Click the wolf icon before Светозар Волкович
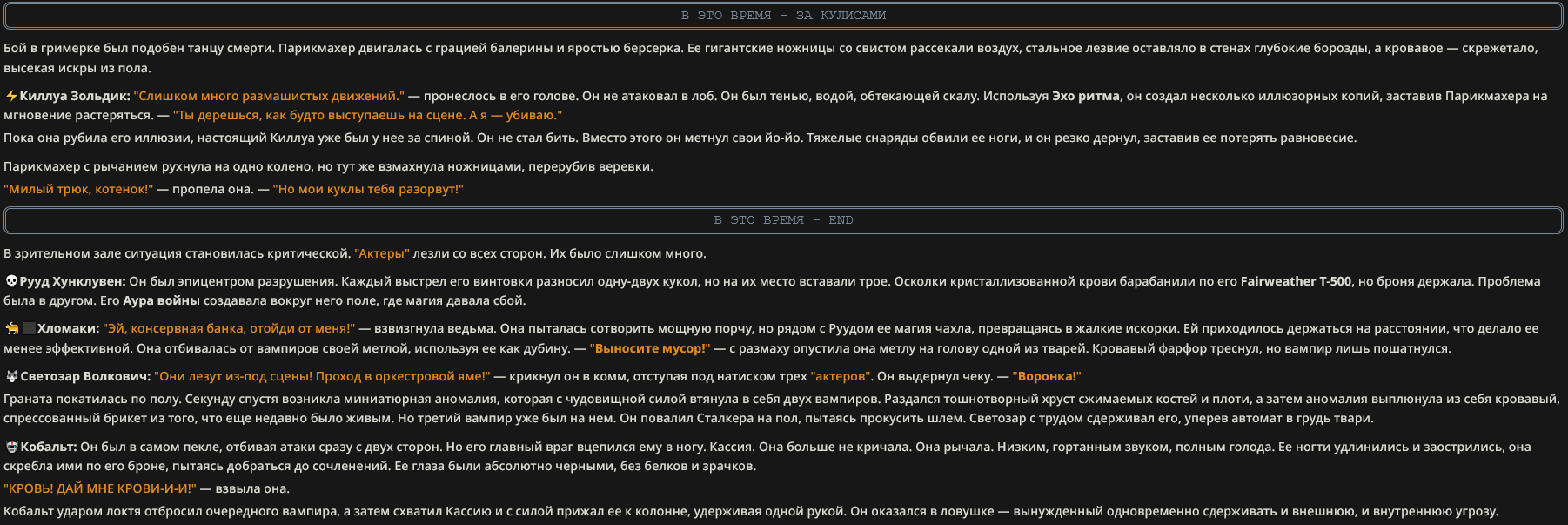 (11, 377)
